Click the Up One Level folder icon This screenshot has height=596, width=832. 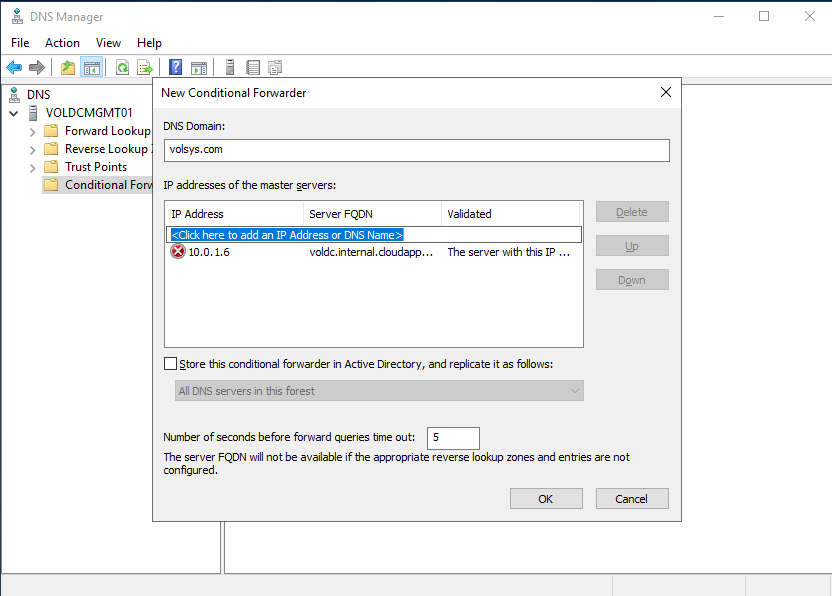click(68, 68)
